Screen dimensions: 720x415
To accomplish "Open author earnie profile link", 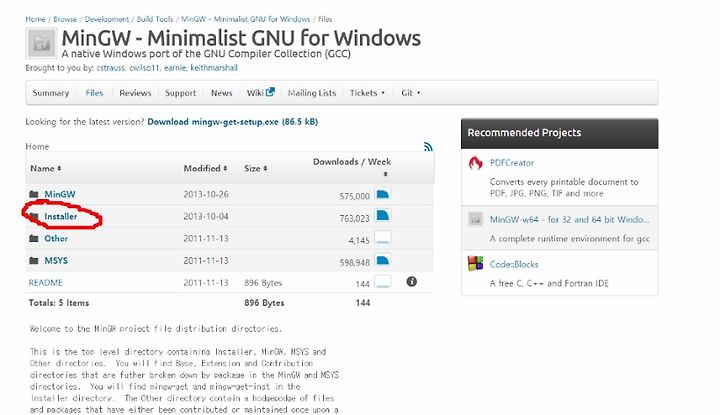I will coord(175,68).
